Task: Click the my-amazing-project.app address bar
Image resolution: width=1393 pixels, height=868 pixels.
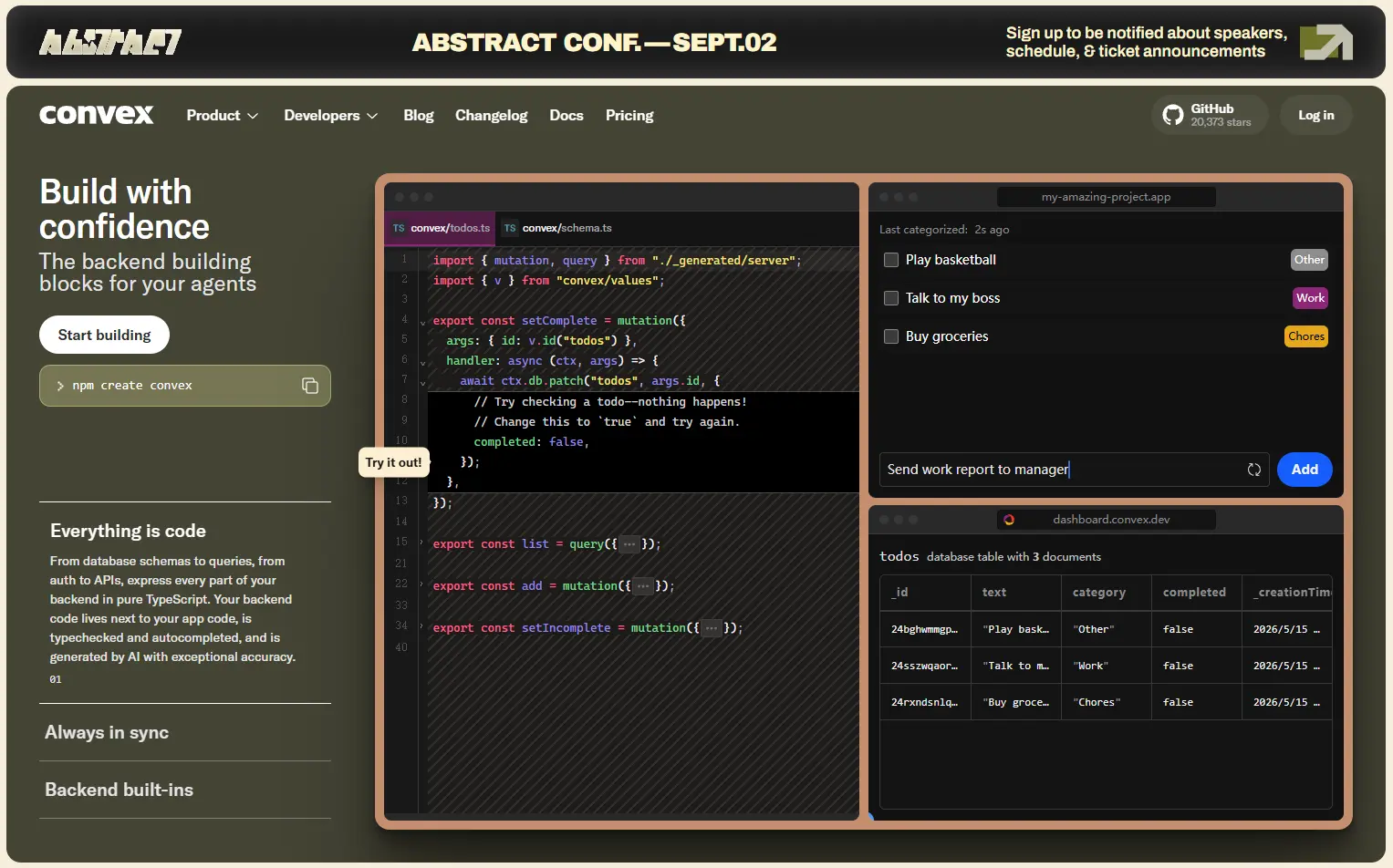Action: [1107, 197]
